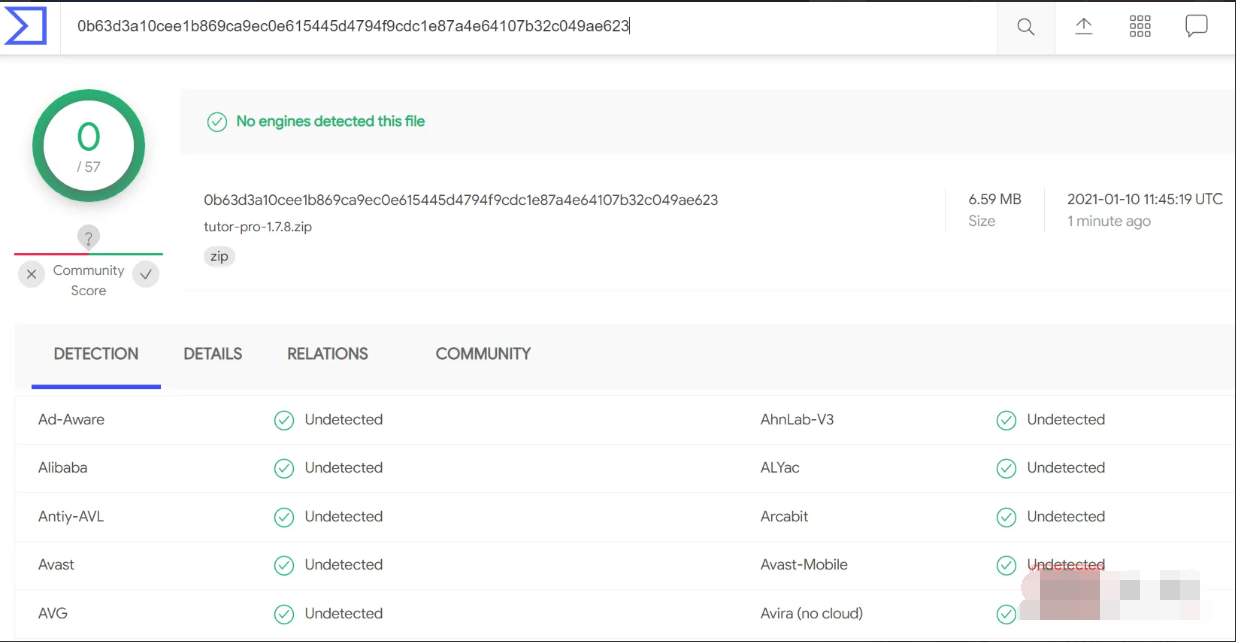Select the file hash below the banner
This screenshot has width=1236, height=642.
[461, 200]
